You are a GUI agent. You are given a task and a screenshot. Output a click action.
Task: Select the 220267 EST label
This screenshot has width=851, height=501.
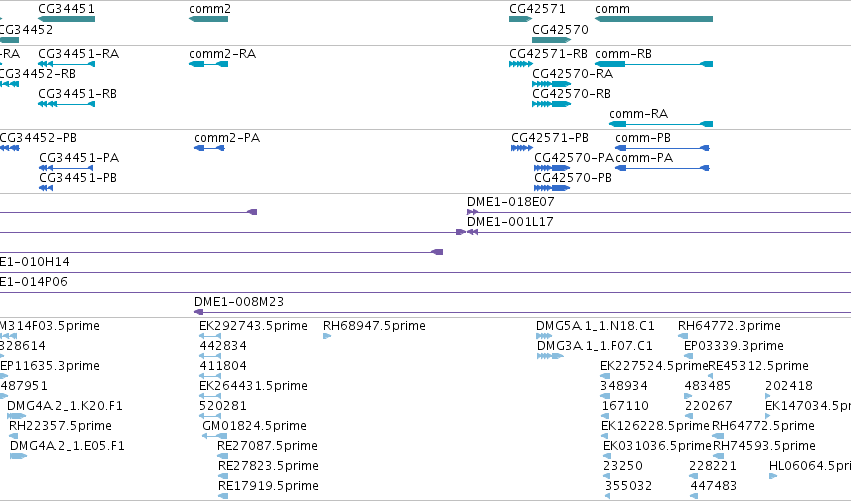pyautogui.click(x=709, y=406)
